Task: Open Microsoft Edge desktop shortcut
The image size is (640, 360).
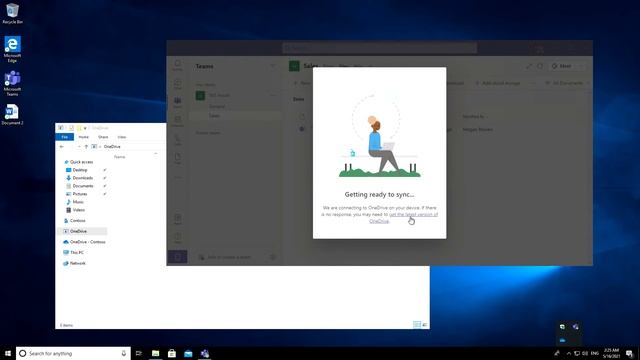Action: point(12,49)
